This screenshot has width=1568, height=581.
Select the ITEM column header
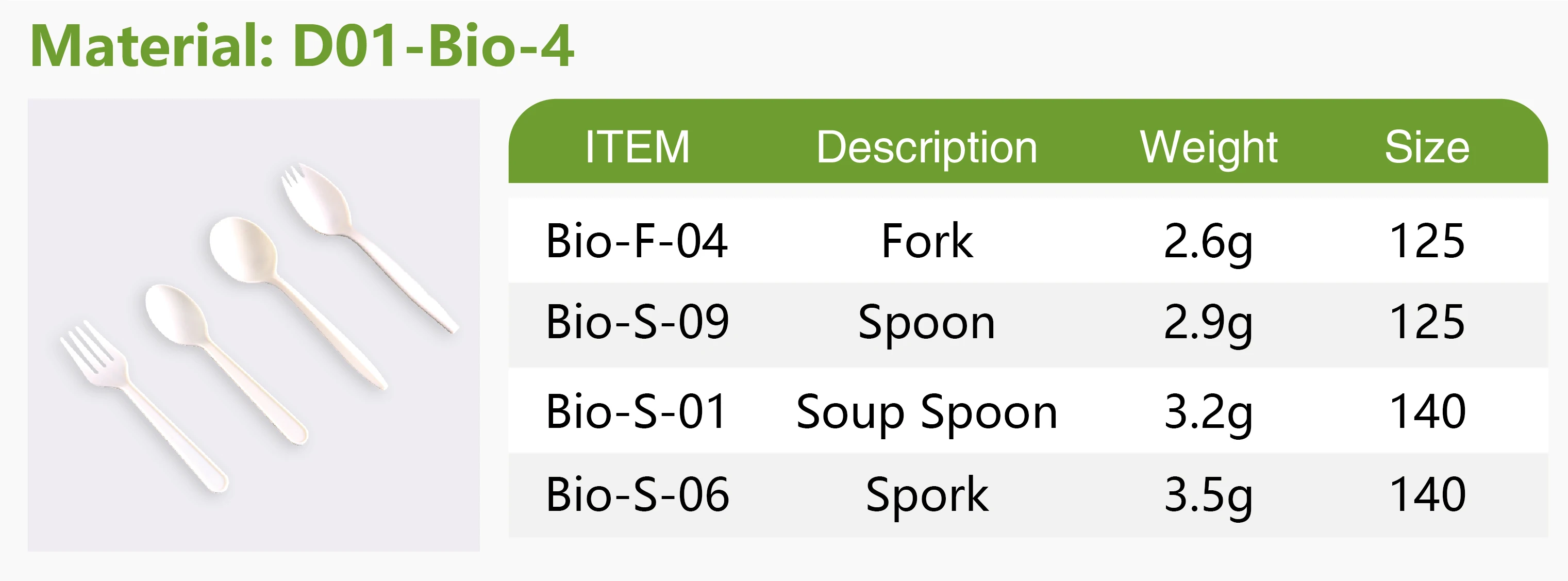[x=637, y=147]
